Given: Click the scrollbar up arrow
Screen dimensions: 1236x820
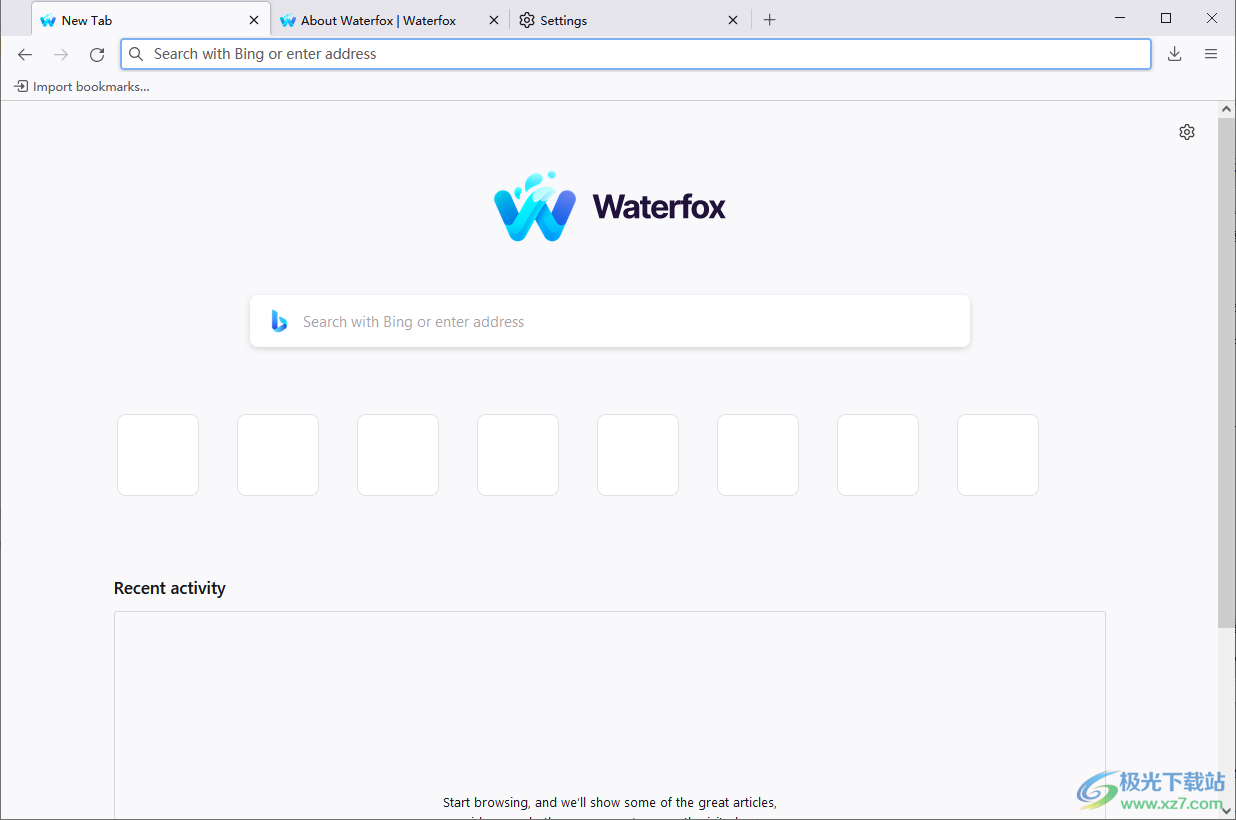Looking at the screenshot, I should [1226, 109].
